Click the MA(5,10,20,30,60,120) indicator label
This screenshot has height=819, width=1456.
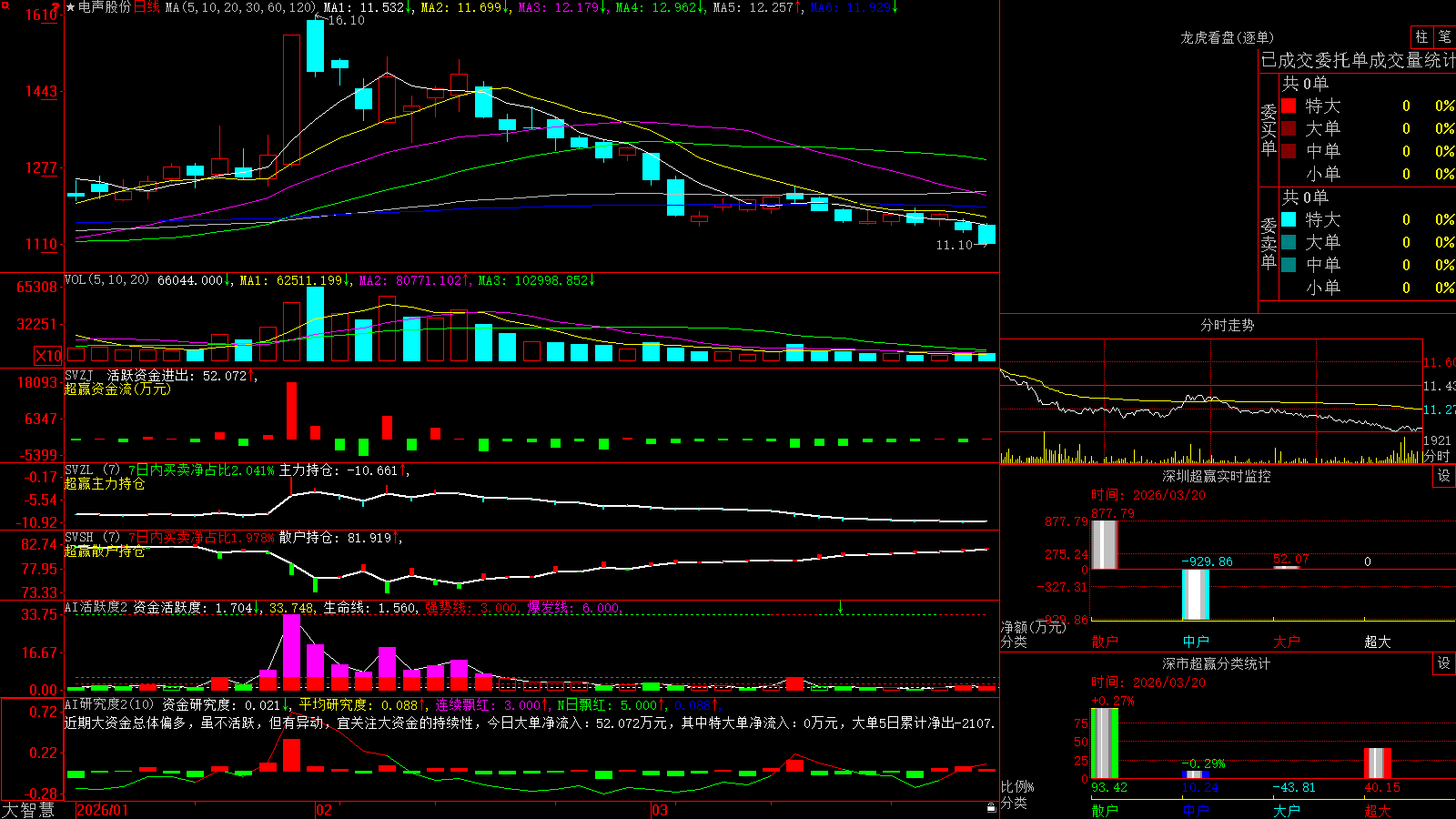(x=240, y=7)
